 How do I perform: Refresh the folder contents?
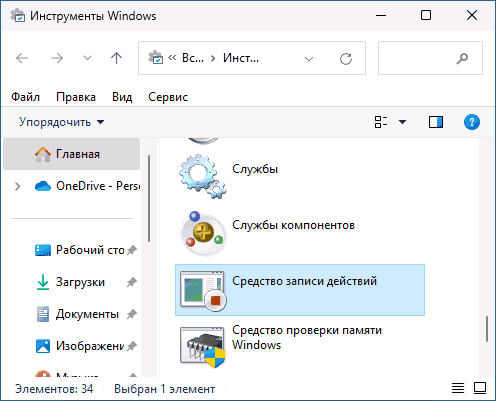click(x=346, y=59)
